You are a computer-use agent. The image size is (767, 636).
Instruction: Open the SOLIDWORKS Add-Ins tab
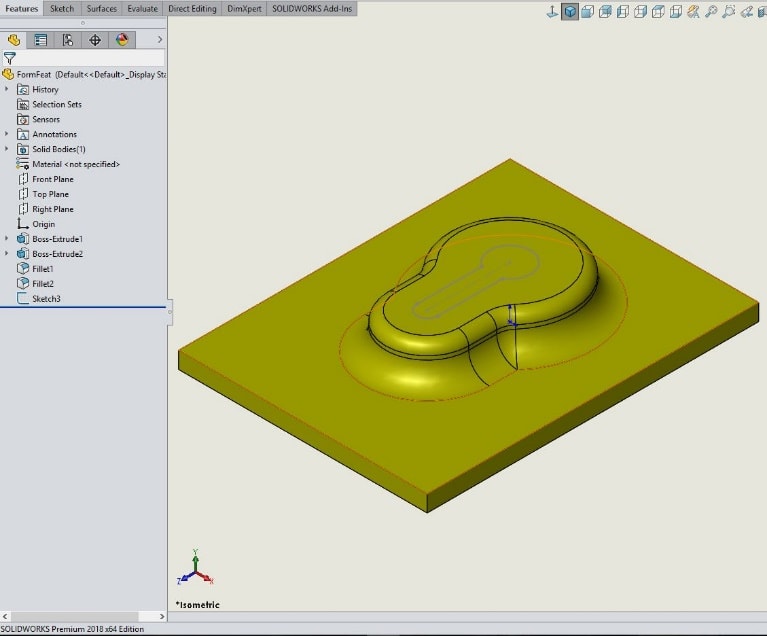coord(312,9)
